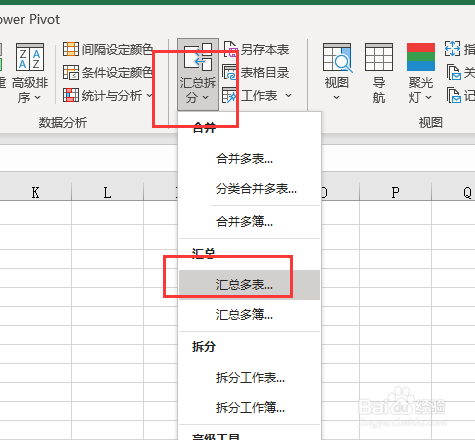
Task: Click the 工作表 icon
Action: click(x=229, y=95)
